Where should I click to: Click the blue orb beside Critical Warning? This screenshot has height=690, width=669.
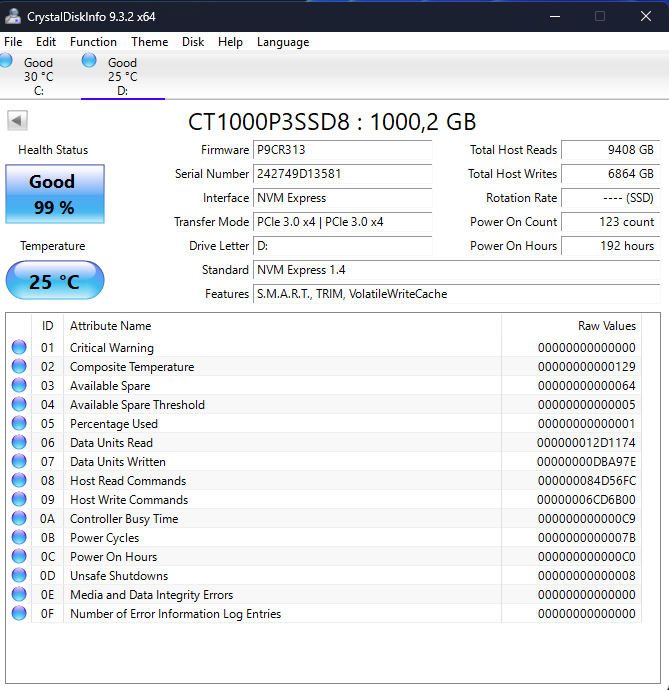coord(19,348)
